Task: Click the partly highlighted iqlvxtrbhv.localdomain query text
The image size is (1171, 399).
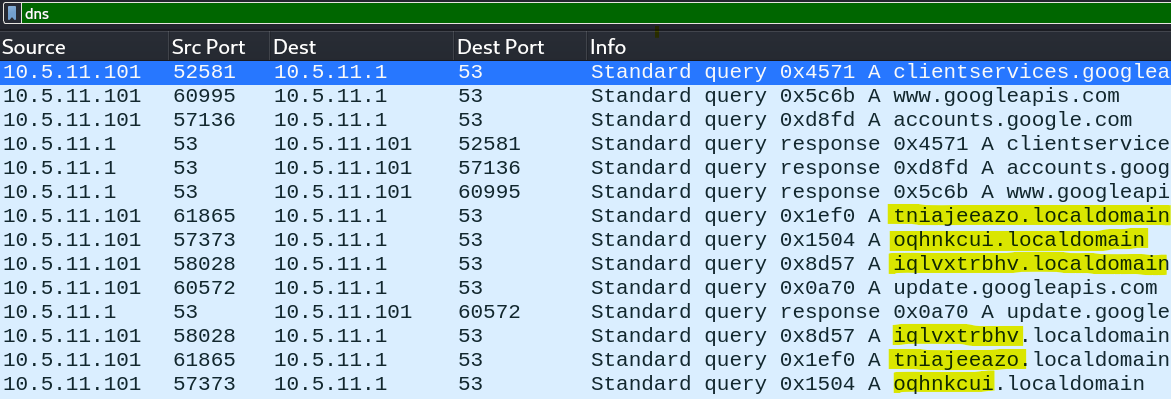Action: (1031, 335)
